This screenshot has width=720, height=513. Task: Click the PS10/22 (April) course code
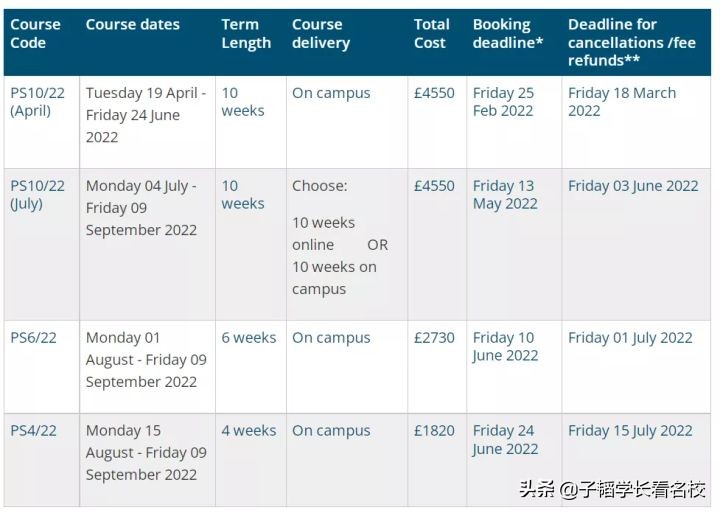(x=37, y=101)
